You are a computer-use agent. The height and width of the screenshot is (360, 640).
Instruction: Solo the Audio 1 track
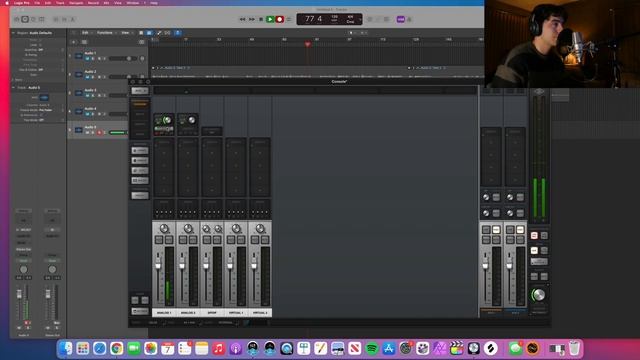(x=93, y=58)
